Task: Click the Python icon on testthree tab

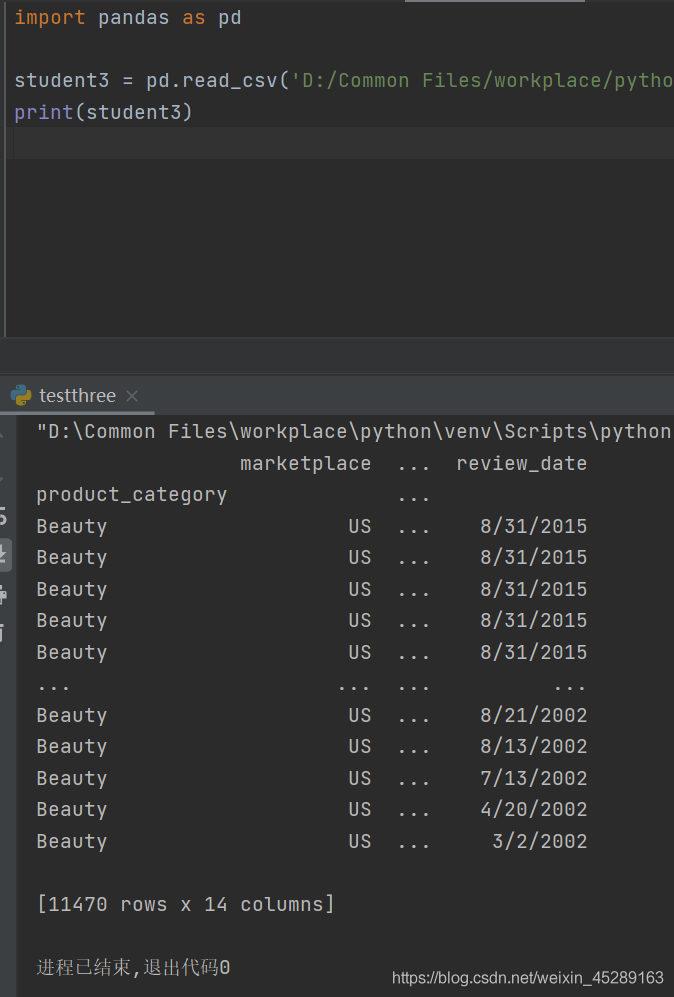Action: pyautogui.click(x=21, y=396)
